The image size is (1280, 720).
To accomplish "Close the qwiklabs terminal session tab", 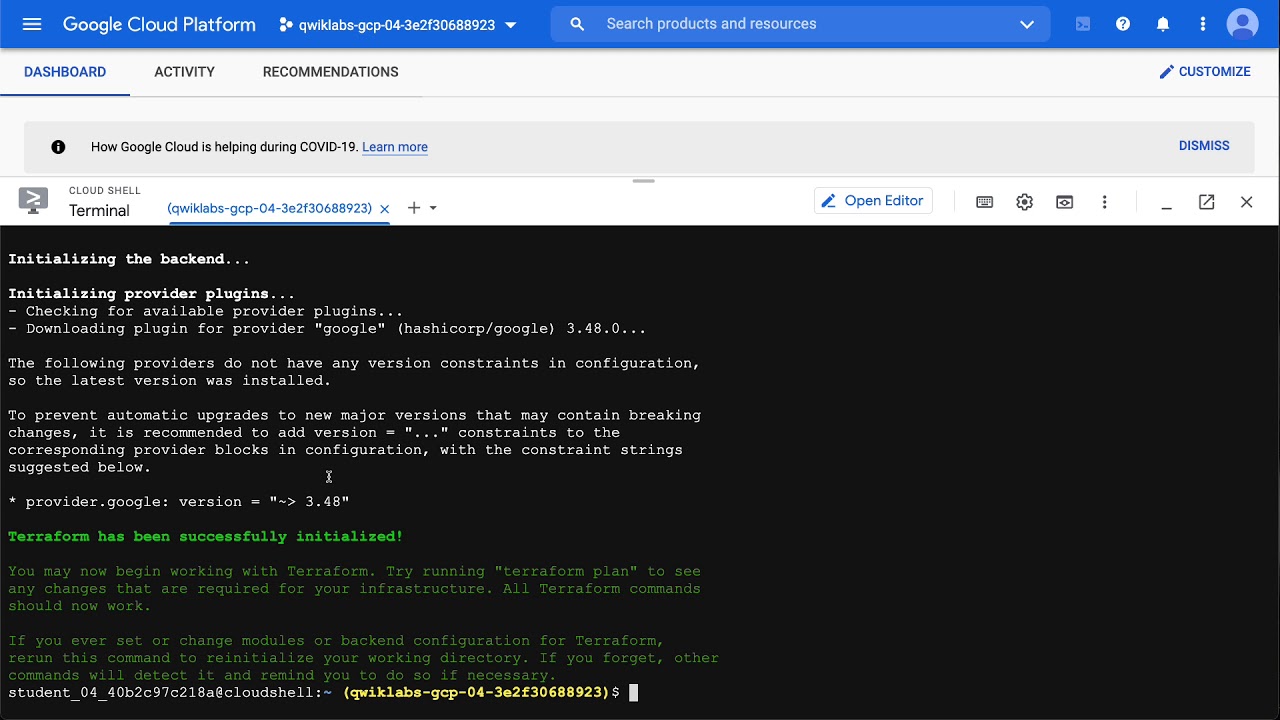I will click(x=384, y=209).
